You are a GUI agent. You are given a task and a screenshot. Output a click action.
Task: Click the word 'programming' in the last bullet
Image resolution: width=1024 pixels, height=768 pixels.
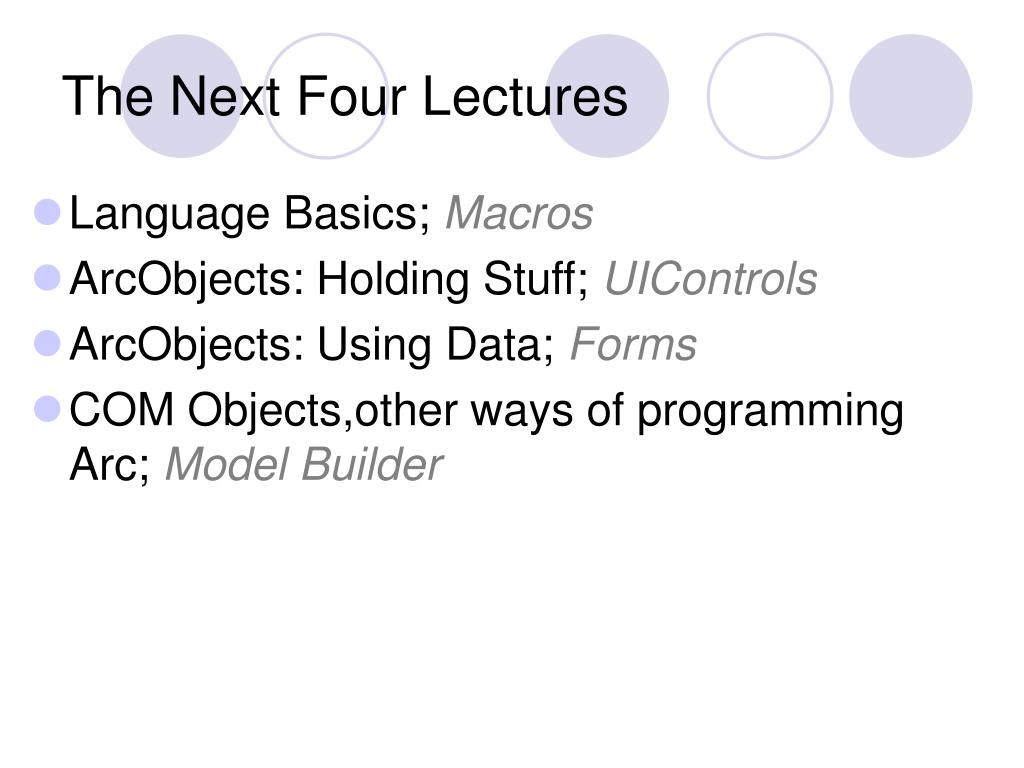(771, 412)
